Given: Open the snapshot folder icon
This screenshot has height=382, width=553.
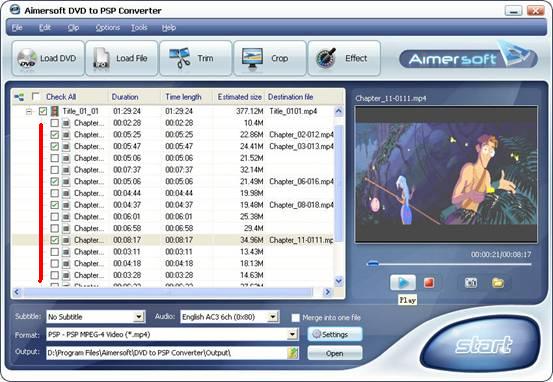Looking at the screenshot, I should coord(498,283).
